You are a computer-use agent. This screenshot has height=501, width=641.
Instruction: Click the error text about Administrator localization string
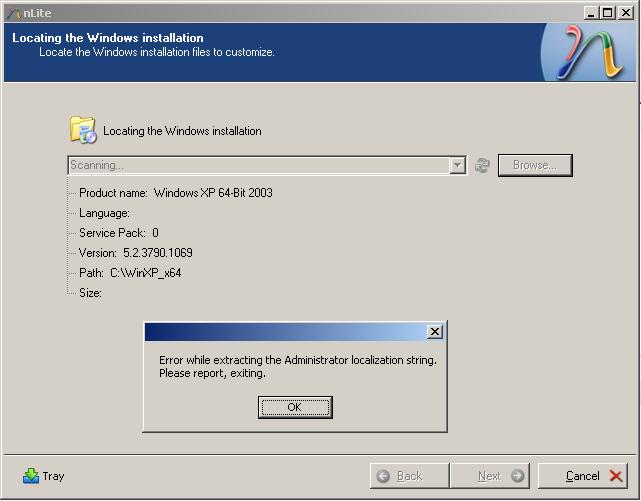(298, 360)
